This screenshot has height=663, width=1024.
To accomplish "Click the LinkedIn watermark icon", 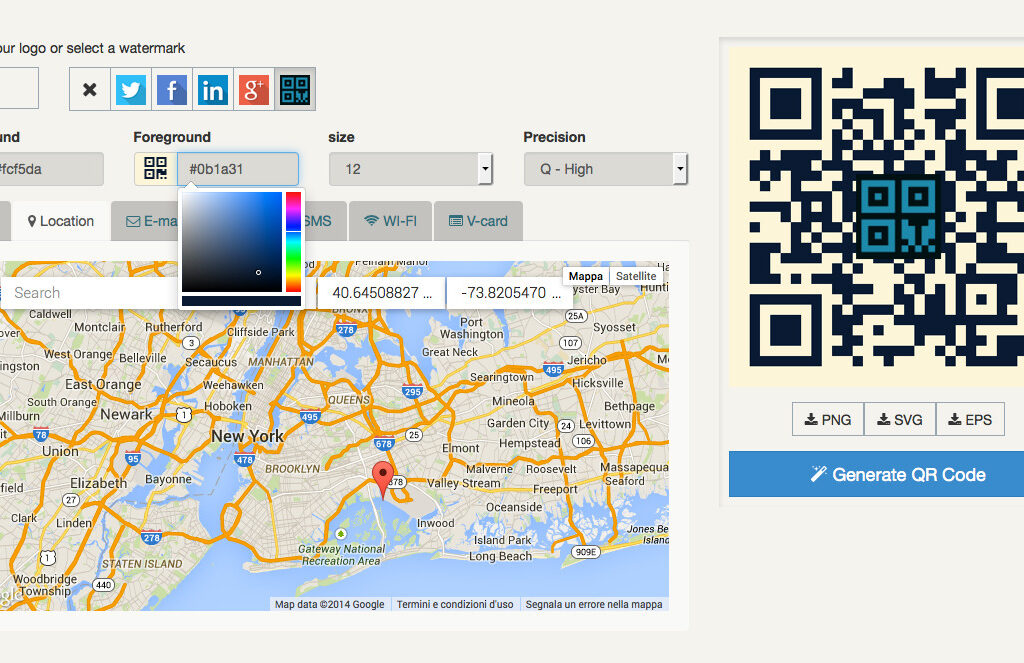I will coord(212,88).
